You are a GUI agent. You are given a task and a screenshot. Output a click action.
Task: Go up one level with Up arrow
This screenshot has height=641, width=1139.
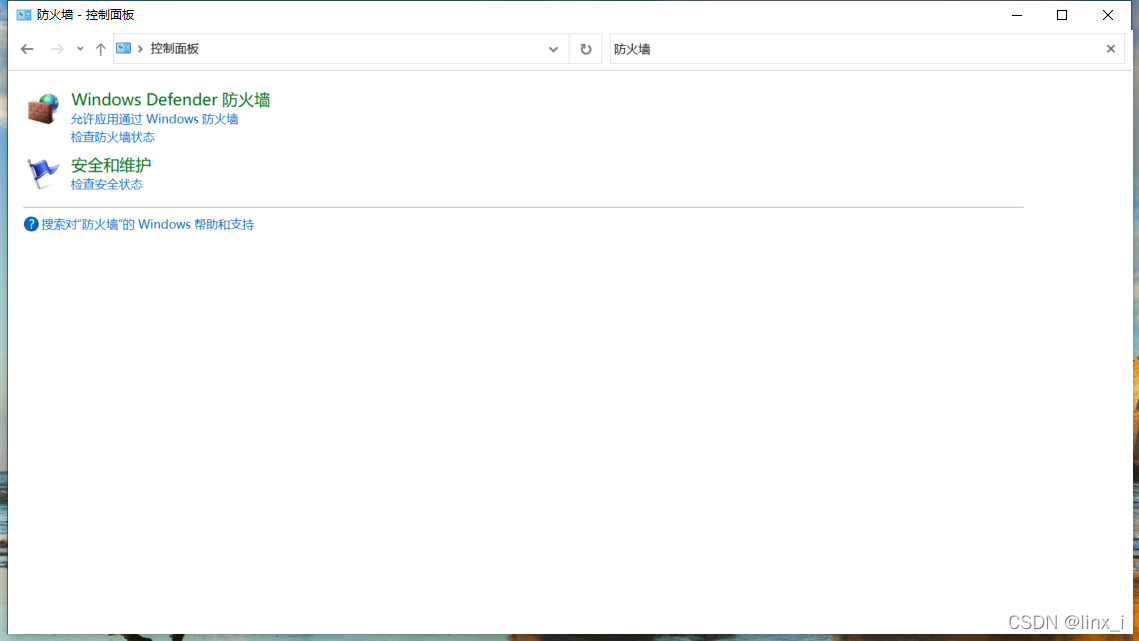(x=100, y=49)
